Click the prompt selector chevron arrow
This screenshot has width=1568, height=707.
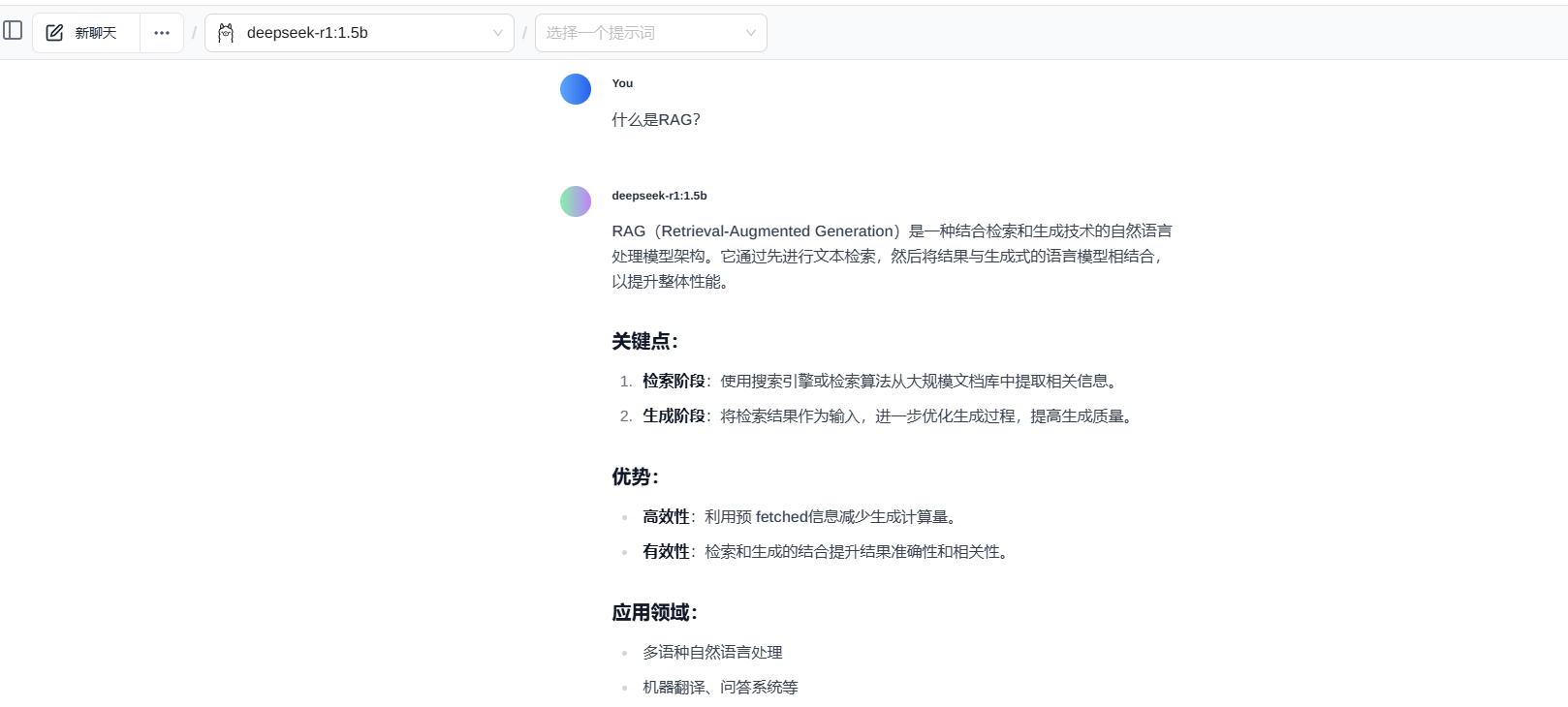750,33
